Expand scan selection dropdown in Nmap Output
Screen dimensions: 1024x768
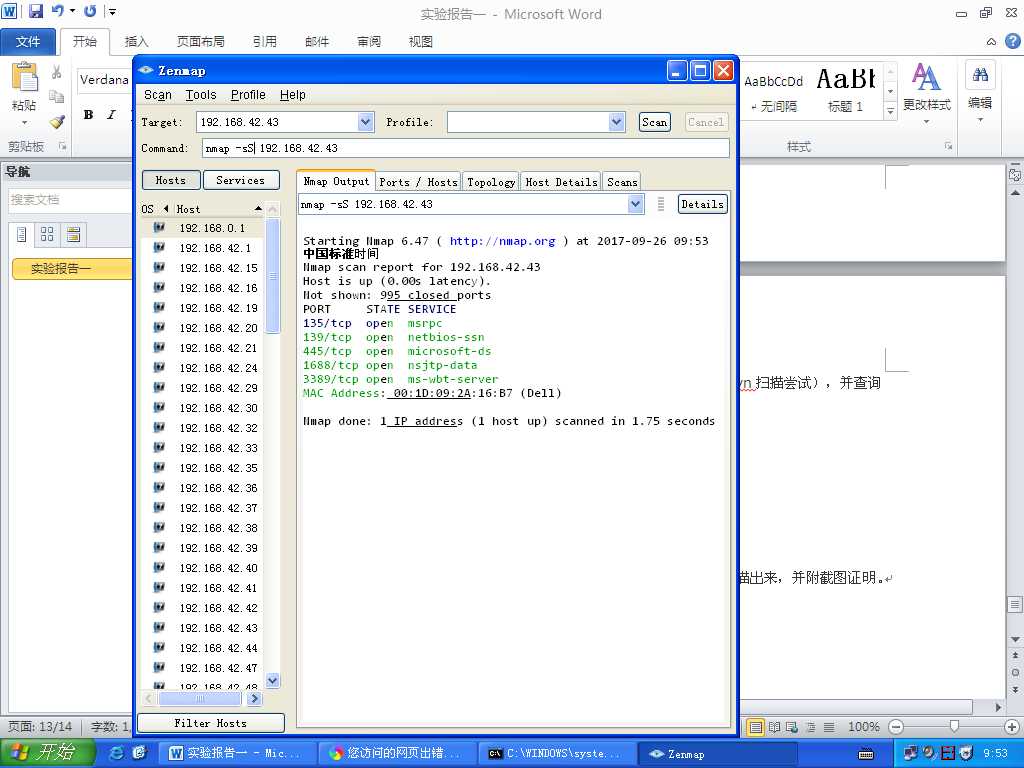[x=635, y=204]
